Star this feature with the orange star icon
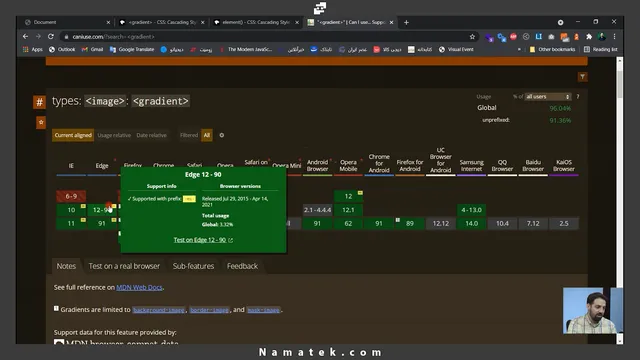 click(41, 122)
